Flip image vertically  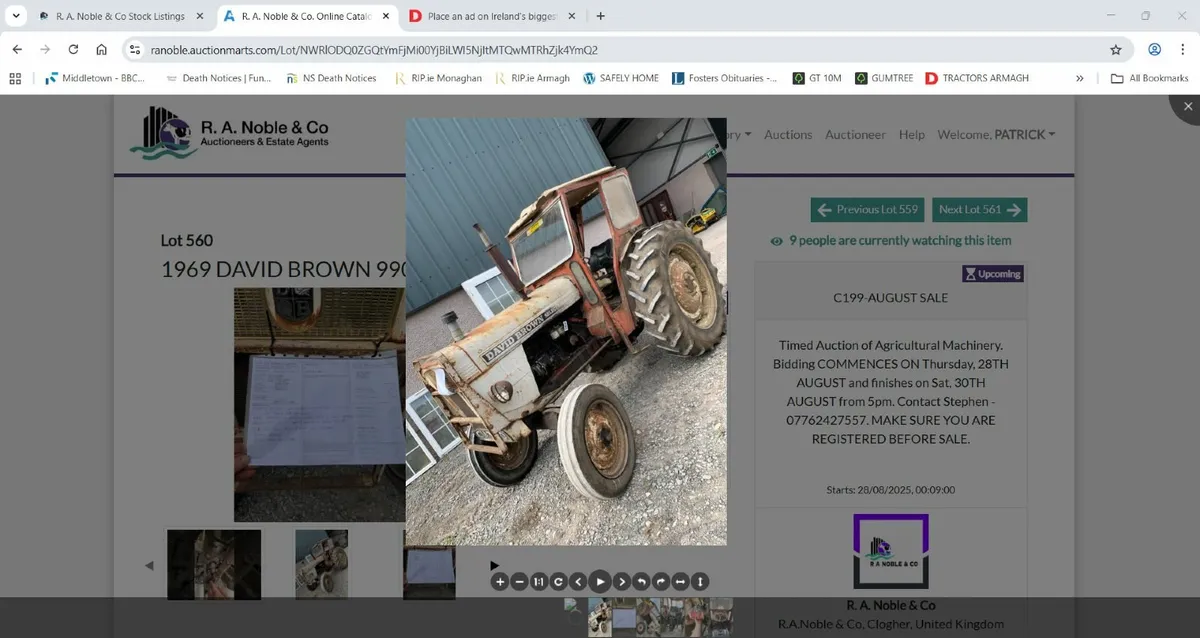[x=700, y=582]
